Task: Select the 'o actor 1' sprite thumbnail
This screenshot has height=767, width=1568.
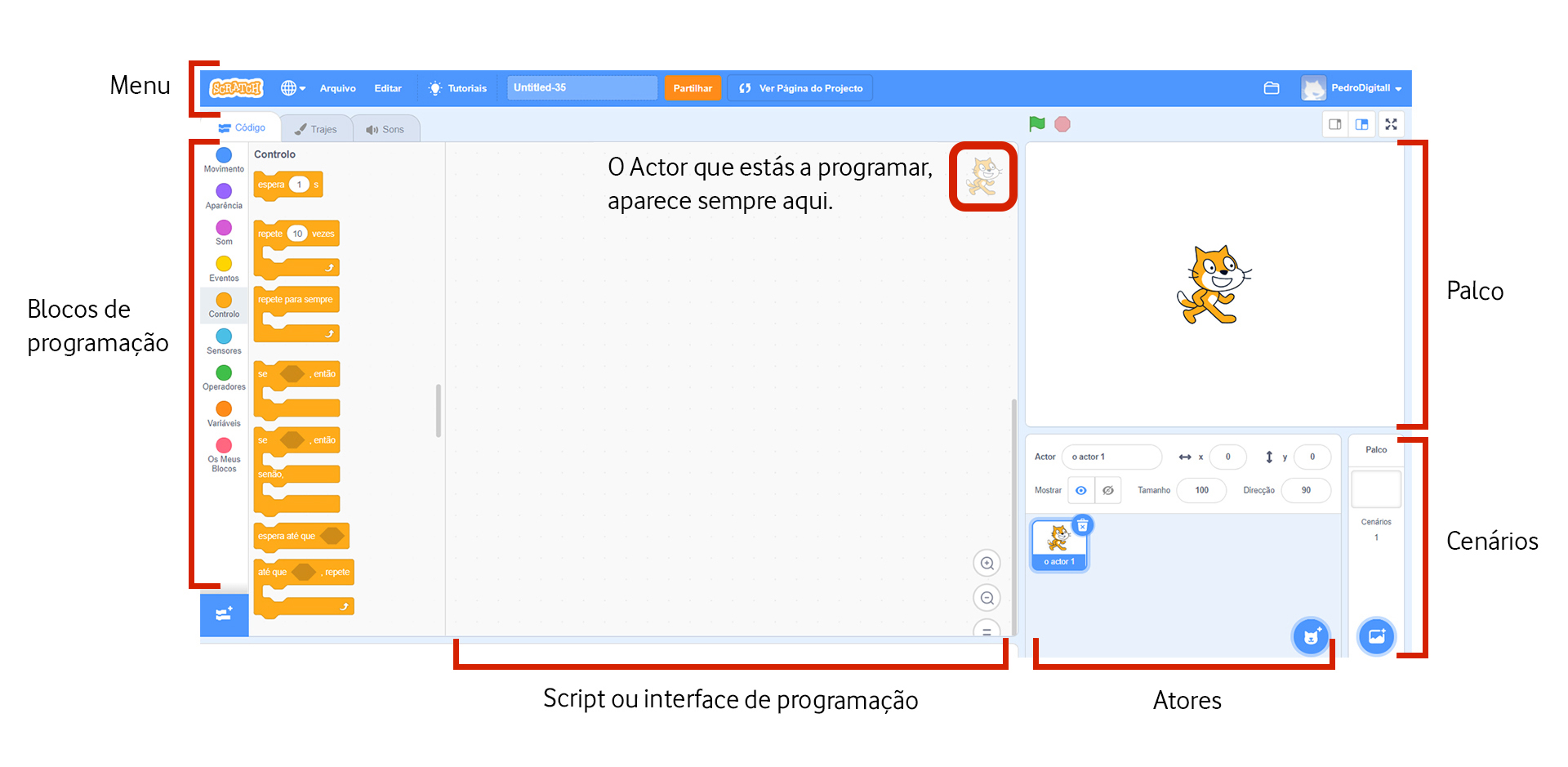Action: (x=1059, y=545)
